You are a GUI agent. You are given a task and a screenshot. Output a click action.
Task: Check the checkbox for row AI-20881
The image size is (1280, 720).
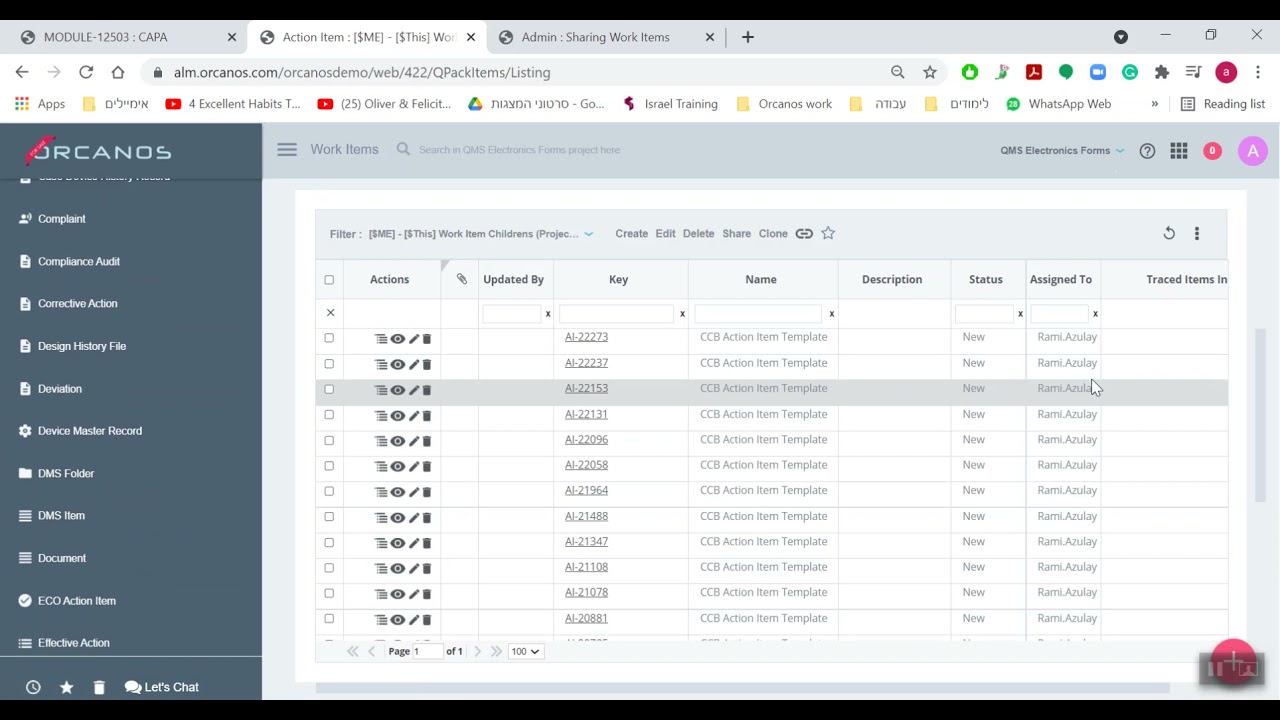(329, 619)
